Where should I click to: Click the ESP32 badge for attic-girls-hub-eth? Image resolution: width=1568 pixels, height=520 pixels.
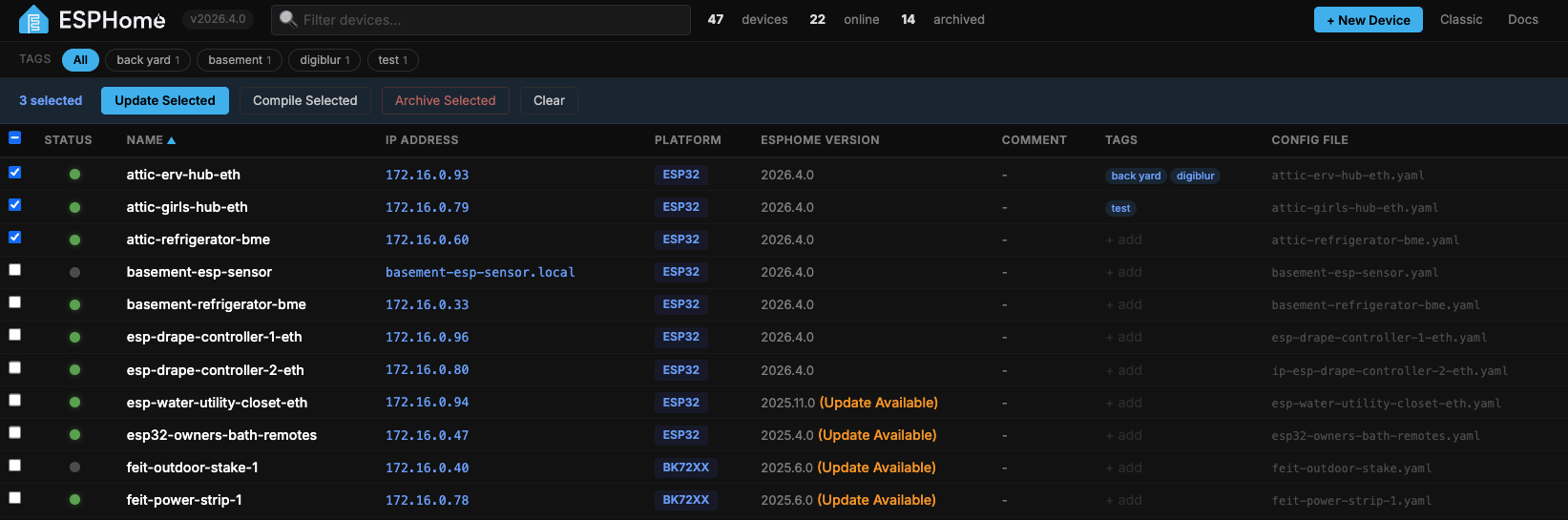point(681,207)
